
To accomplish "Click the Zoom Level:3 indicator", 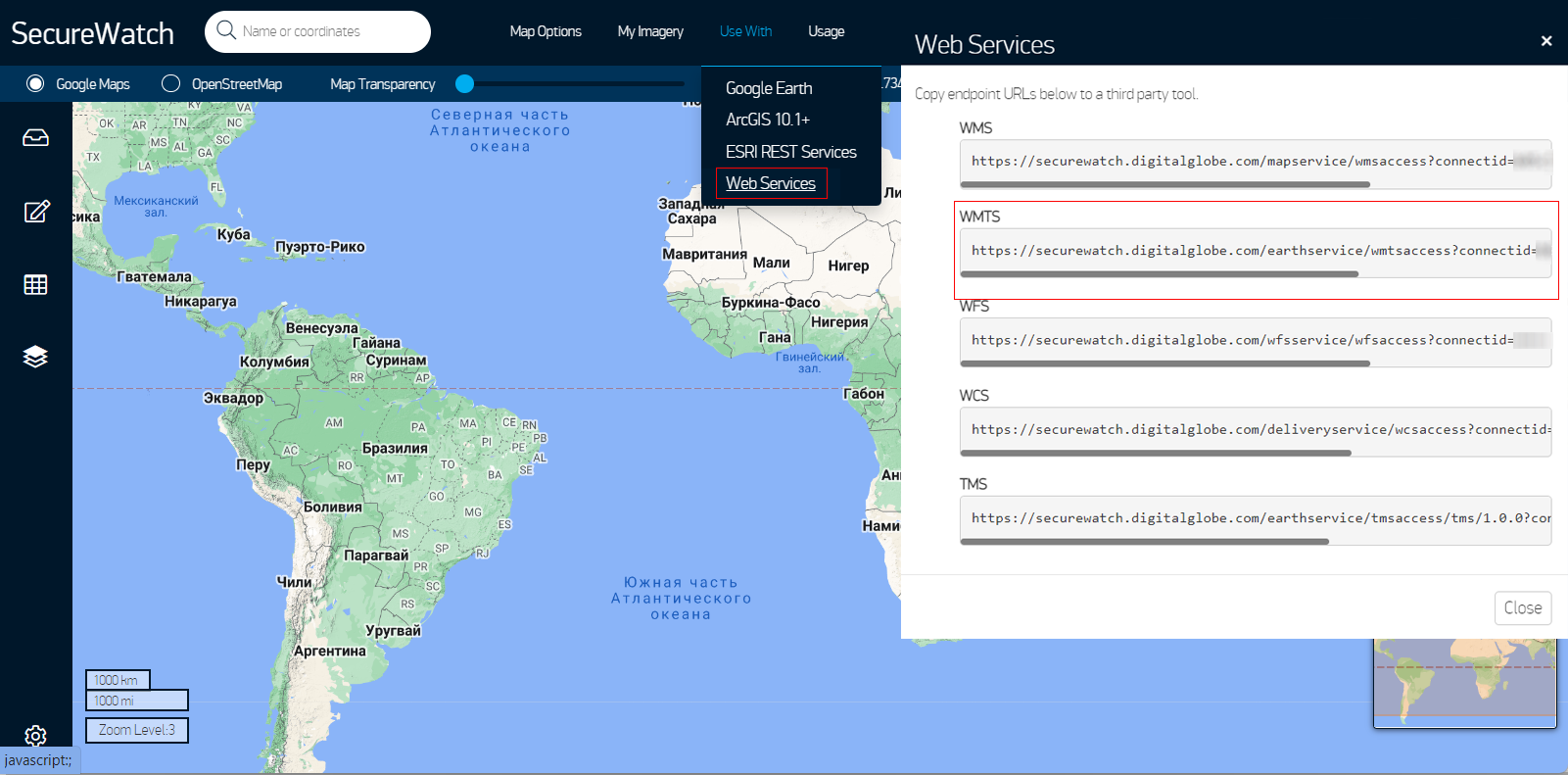I will click(137, 730).
